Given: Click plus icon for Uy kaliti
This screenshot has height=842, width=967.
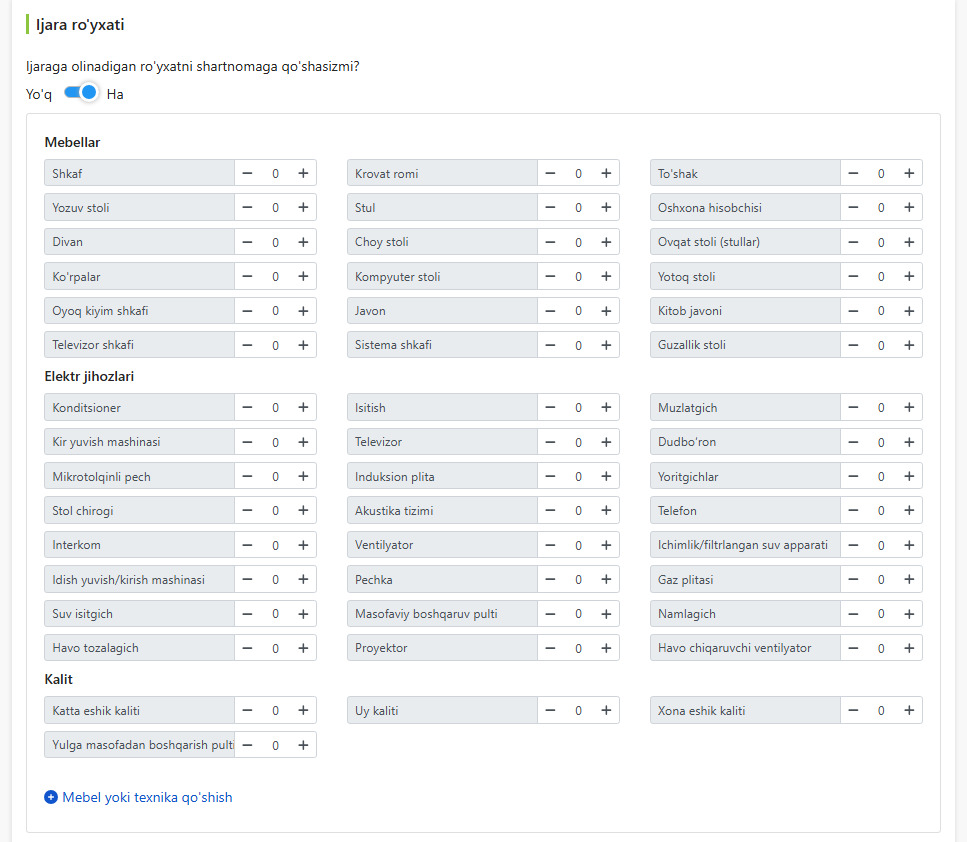Looking at the screenshot, I should [606, 711].
